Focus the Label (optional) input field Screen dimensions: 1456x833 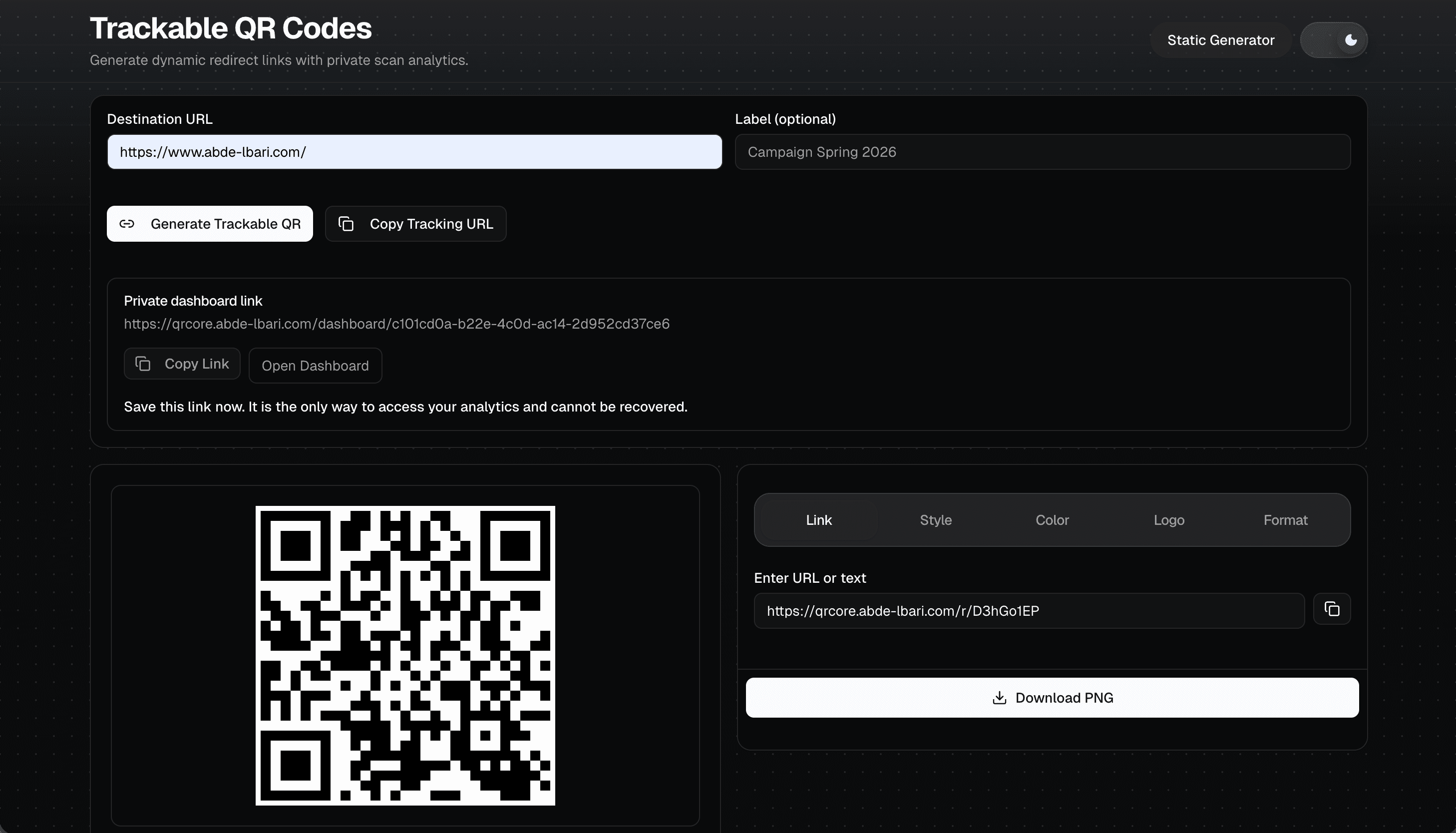pos(1043,152)
